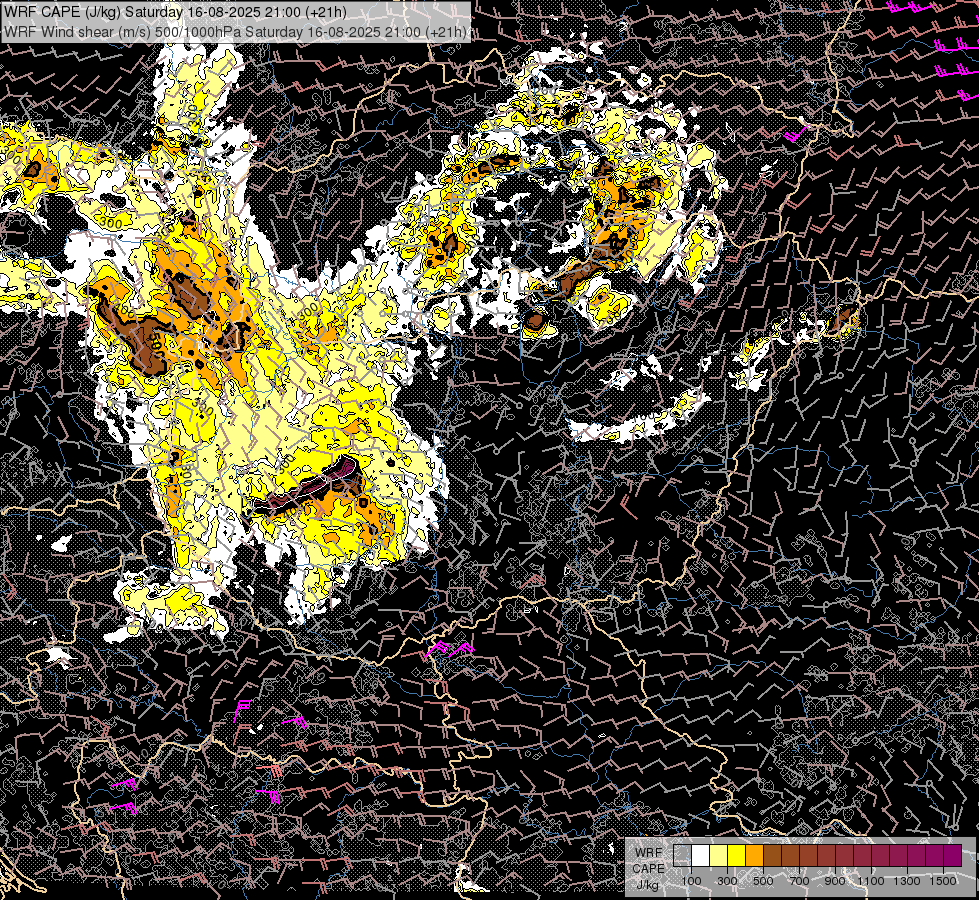Click the J/kg unit label in legend
This screenshot has height=900, width=979.
(x=648, y=885)
